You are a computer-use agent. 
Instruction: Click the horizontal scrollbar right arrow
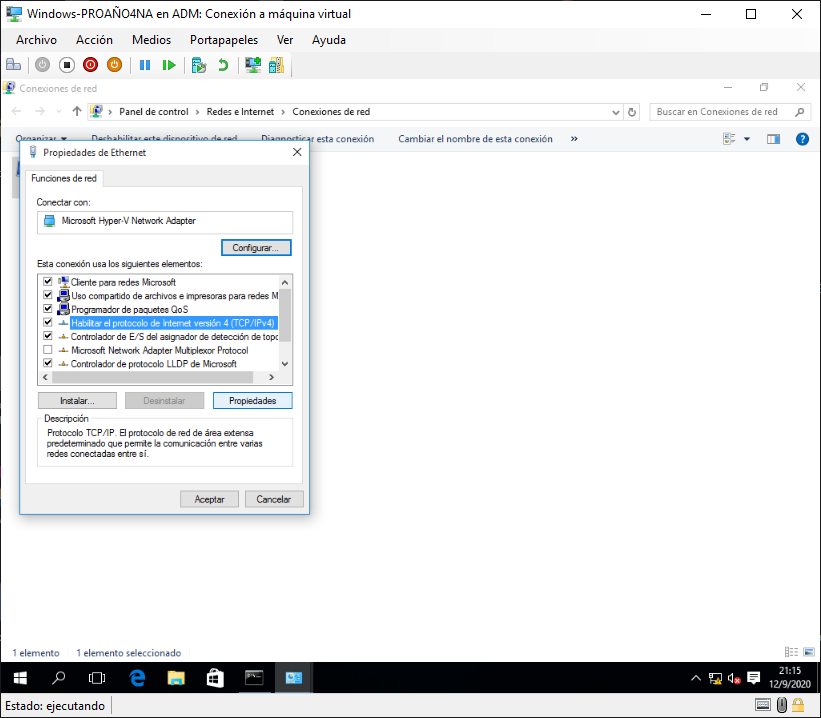pyautogui.click(x=271, y=377)
